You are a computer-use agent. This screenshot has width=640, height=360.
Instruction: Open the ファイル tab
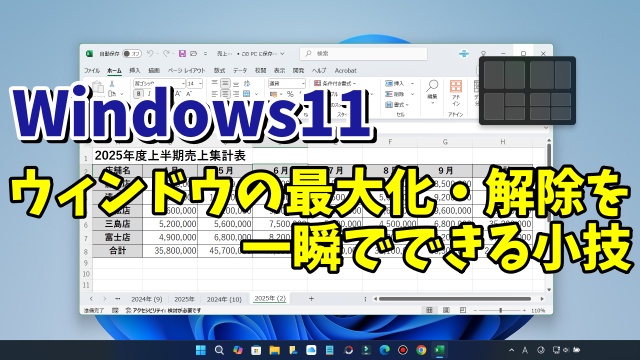click(92, 70)
